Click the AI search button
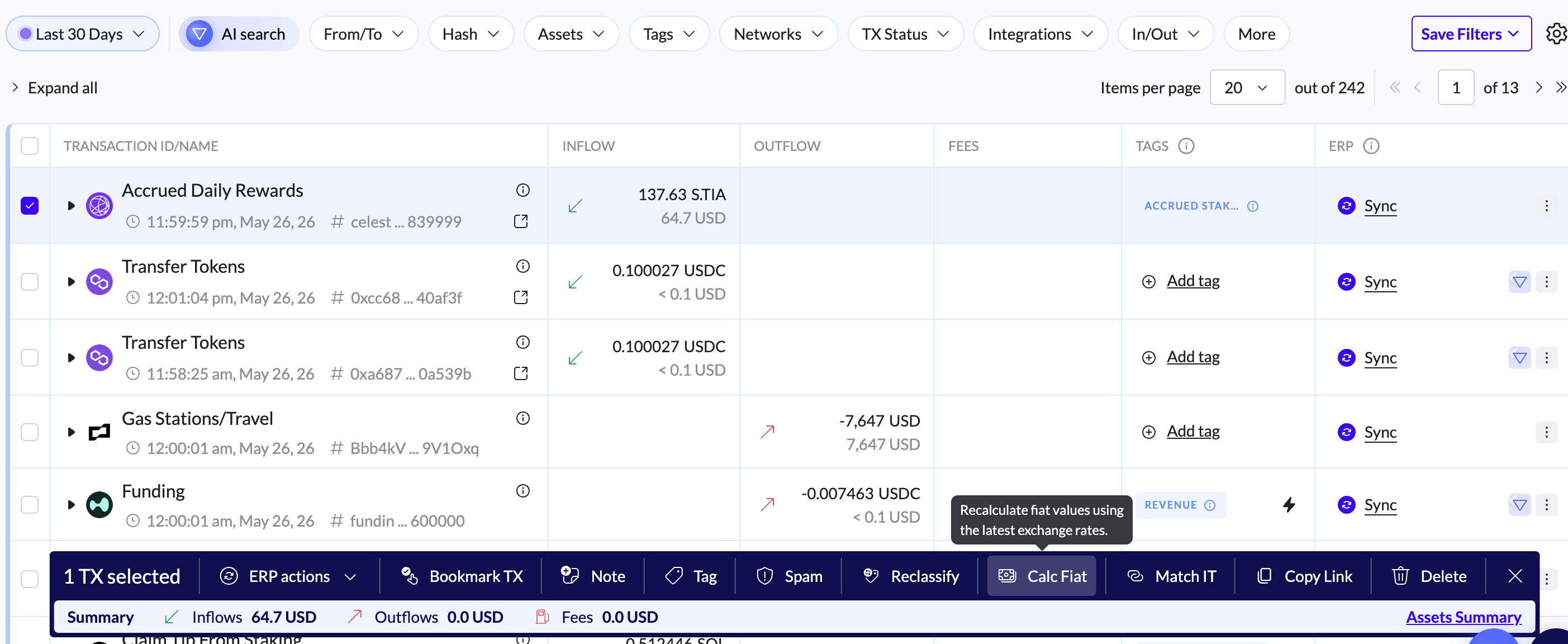 (x=239, y=34)
